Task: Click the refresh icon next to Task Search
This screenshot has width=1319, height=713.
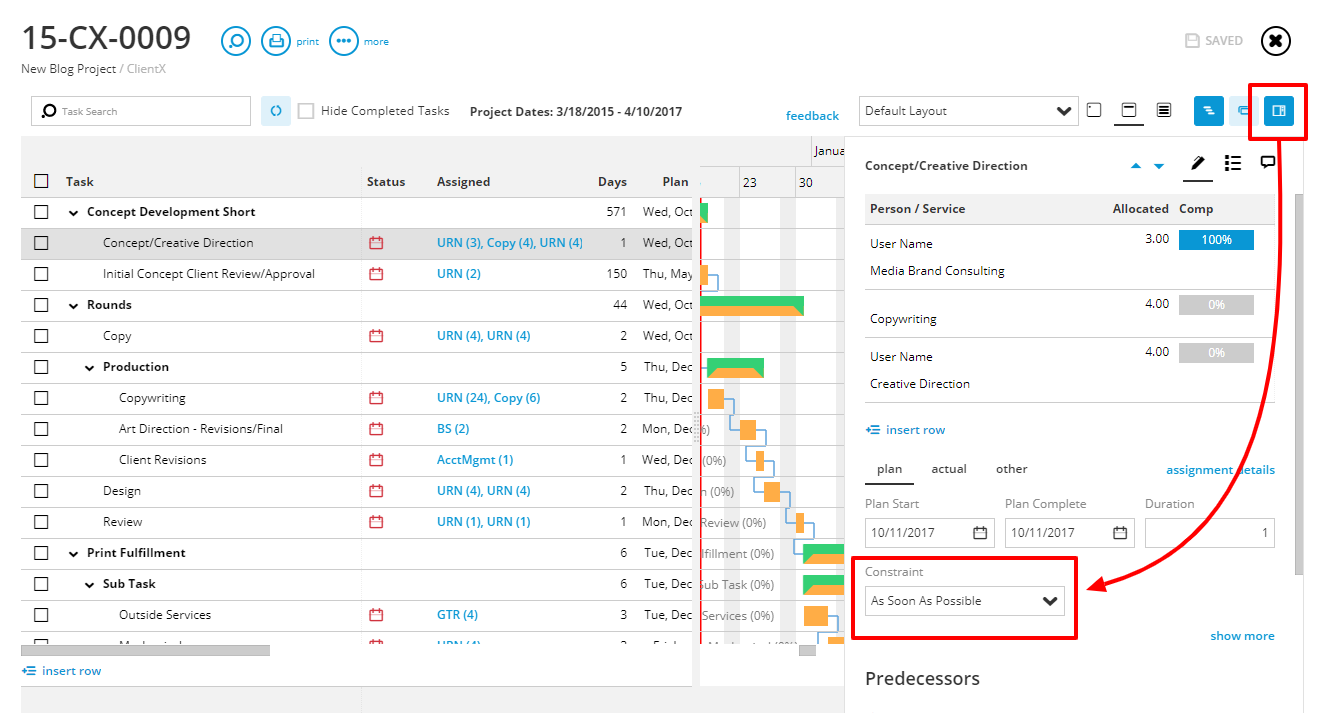Action: (276, 111)
